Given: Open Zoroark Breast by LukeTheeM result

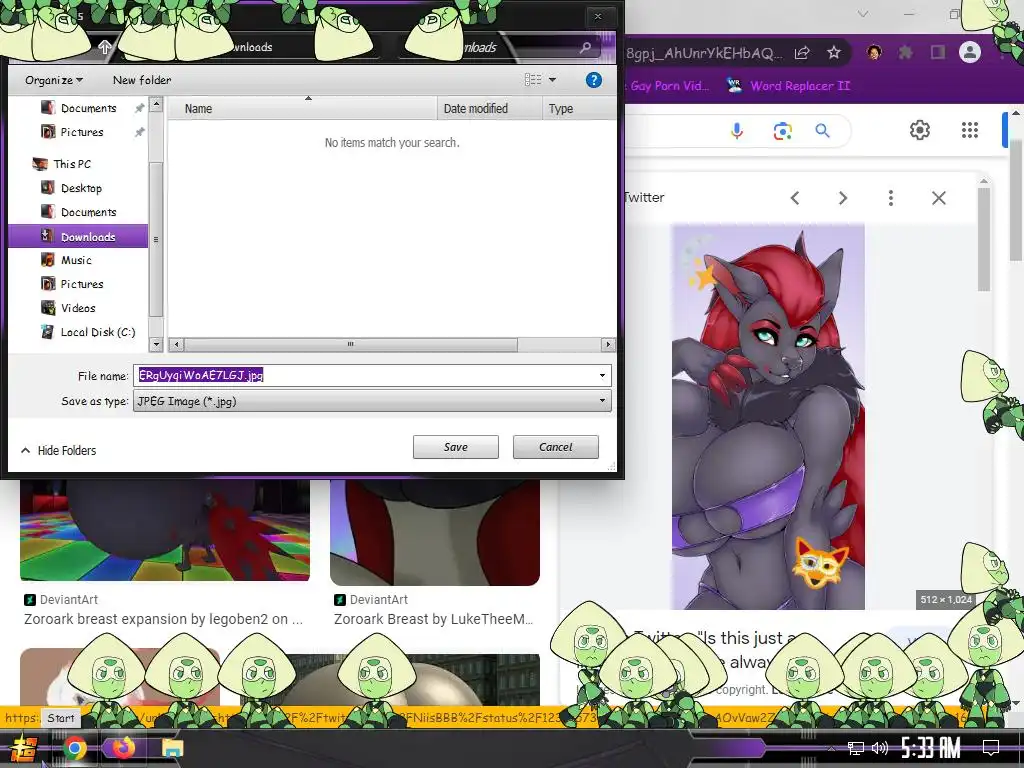Looking at the screenshot, I should tap(434, 619).
